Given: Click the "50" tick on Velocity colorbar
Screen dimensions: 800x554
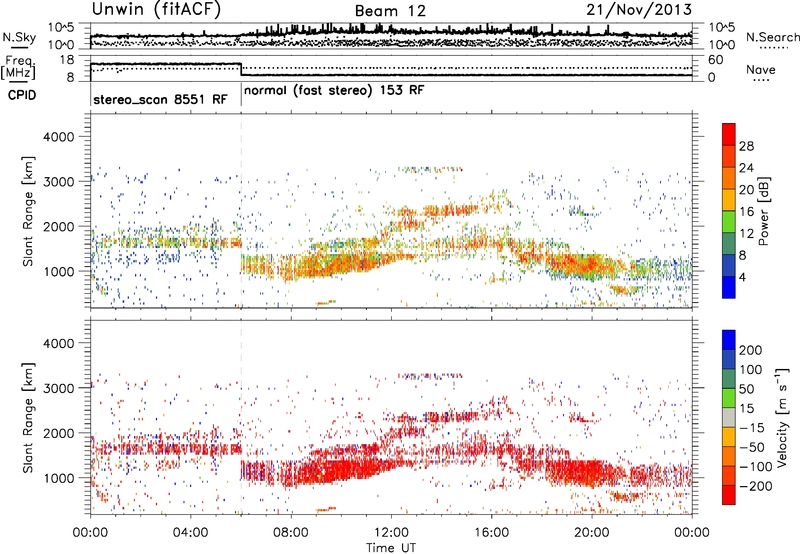Looking at the screenshot, I should click(746, 389).
